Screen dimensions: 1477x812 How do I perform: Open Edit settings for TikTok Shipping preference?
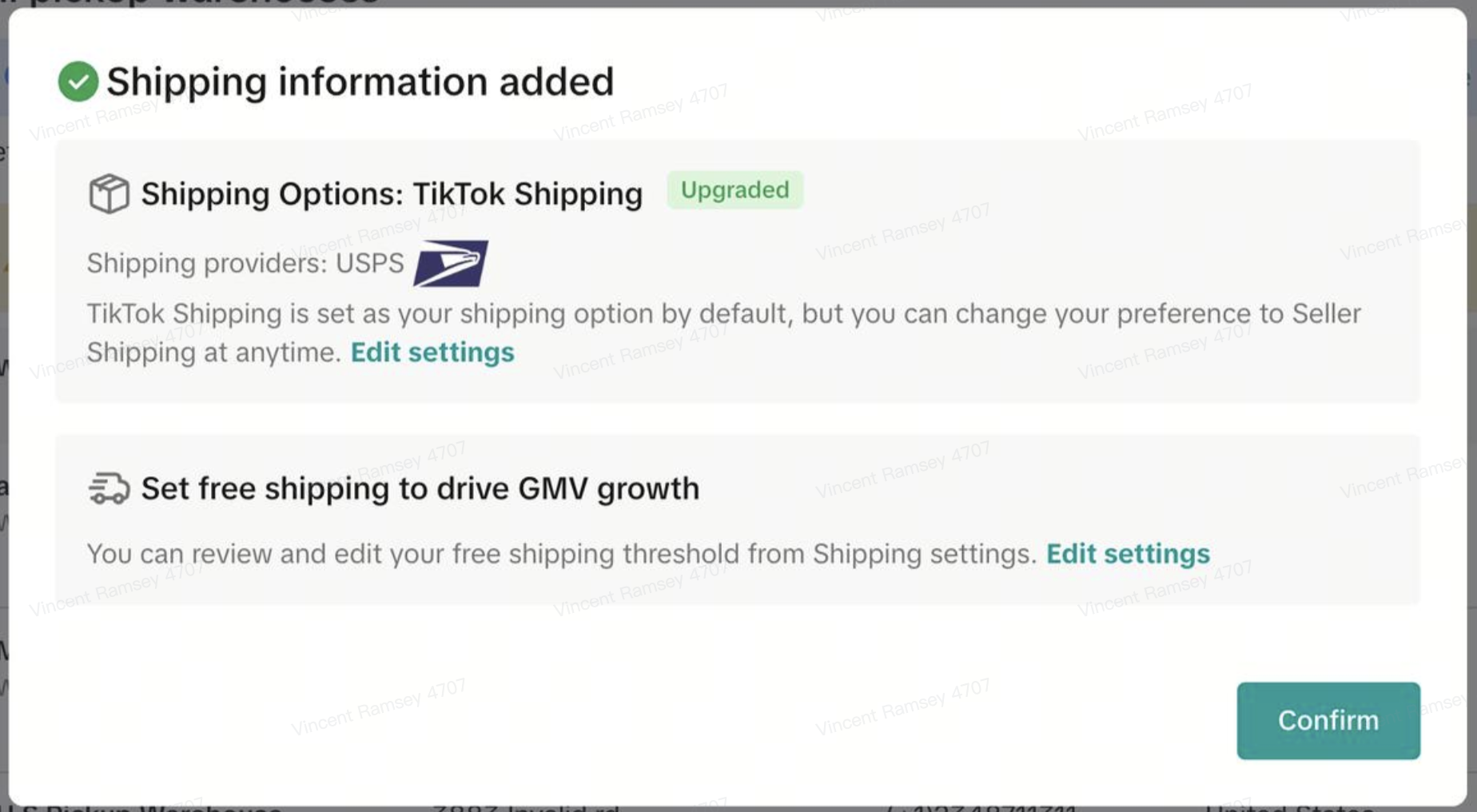pyautogui.click(x=432, y=352)
